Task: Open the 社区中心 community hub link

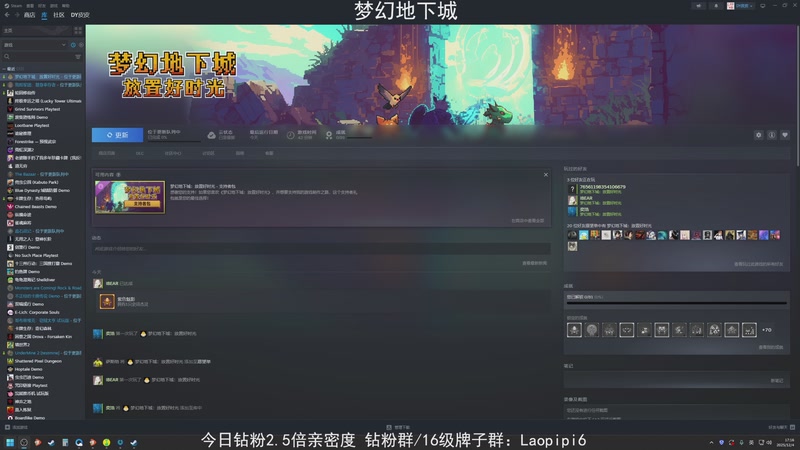Action: pyautogui.click(x=173, y=153)
